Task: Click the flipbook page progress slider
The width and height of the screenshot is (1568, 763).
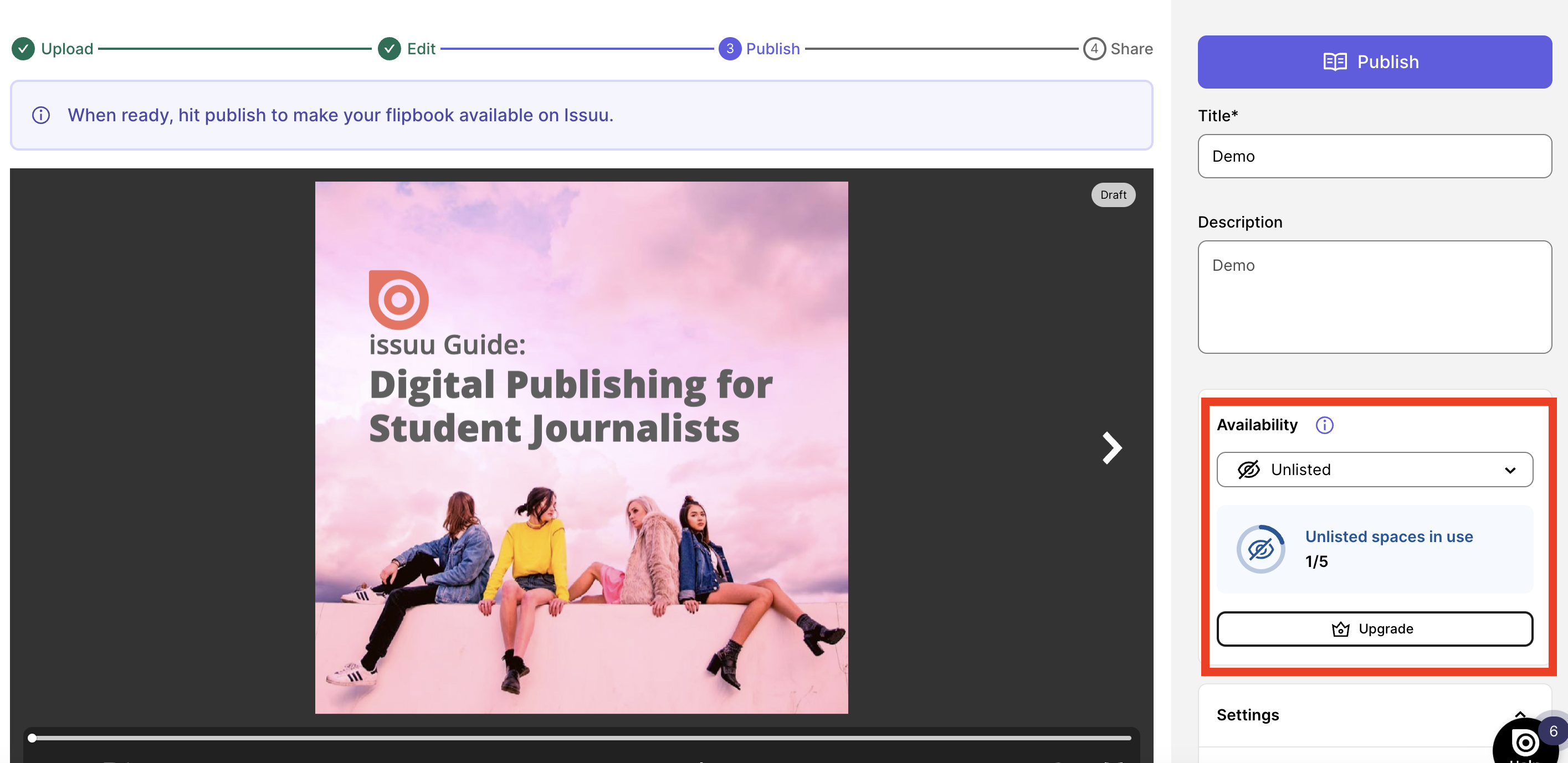Action: coord(581,738)
